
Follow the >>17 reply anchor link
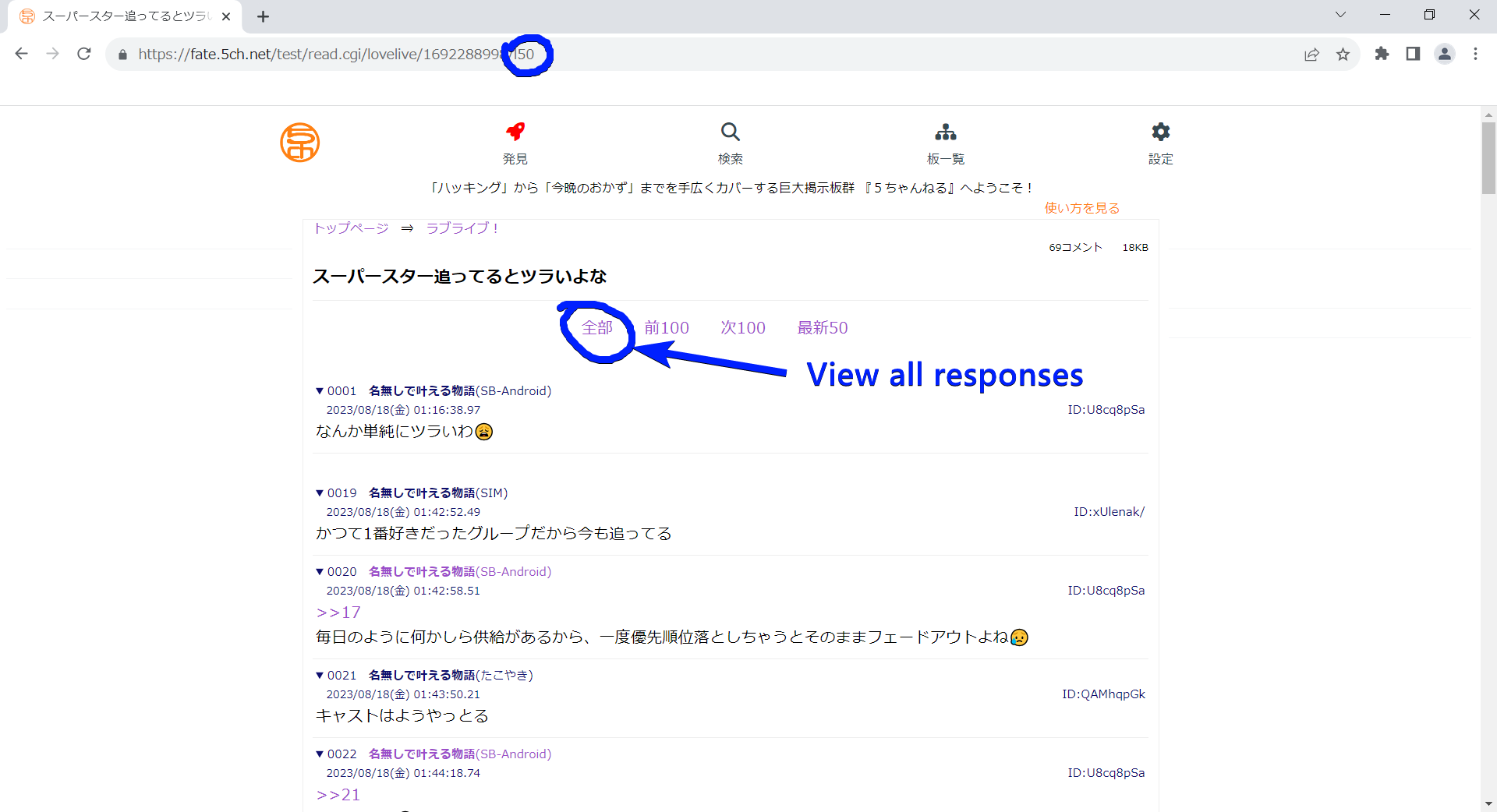pos(338,612)
